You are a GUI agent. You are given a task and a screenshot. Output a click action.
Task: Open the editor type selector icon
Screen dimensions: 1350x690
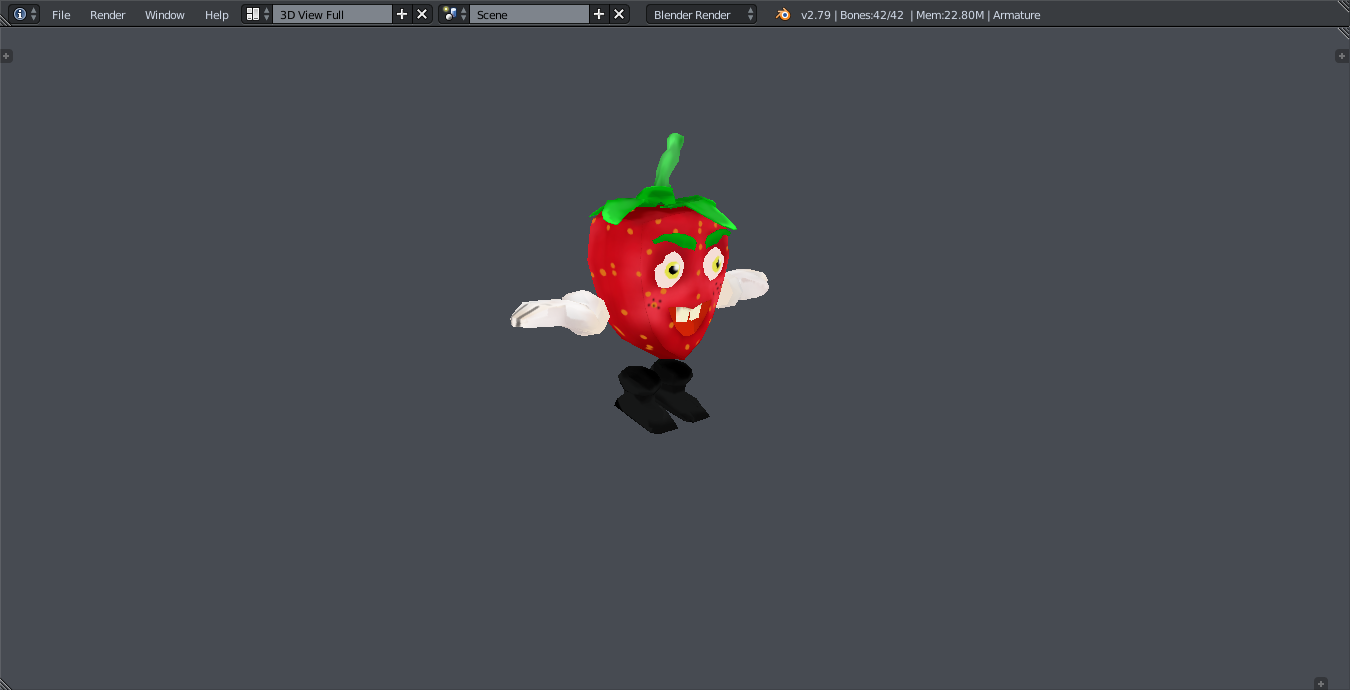(x=18, y=14)
